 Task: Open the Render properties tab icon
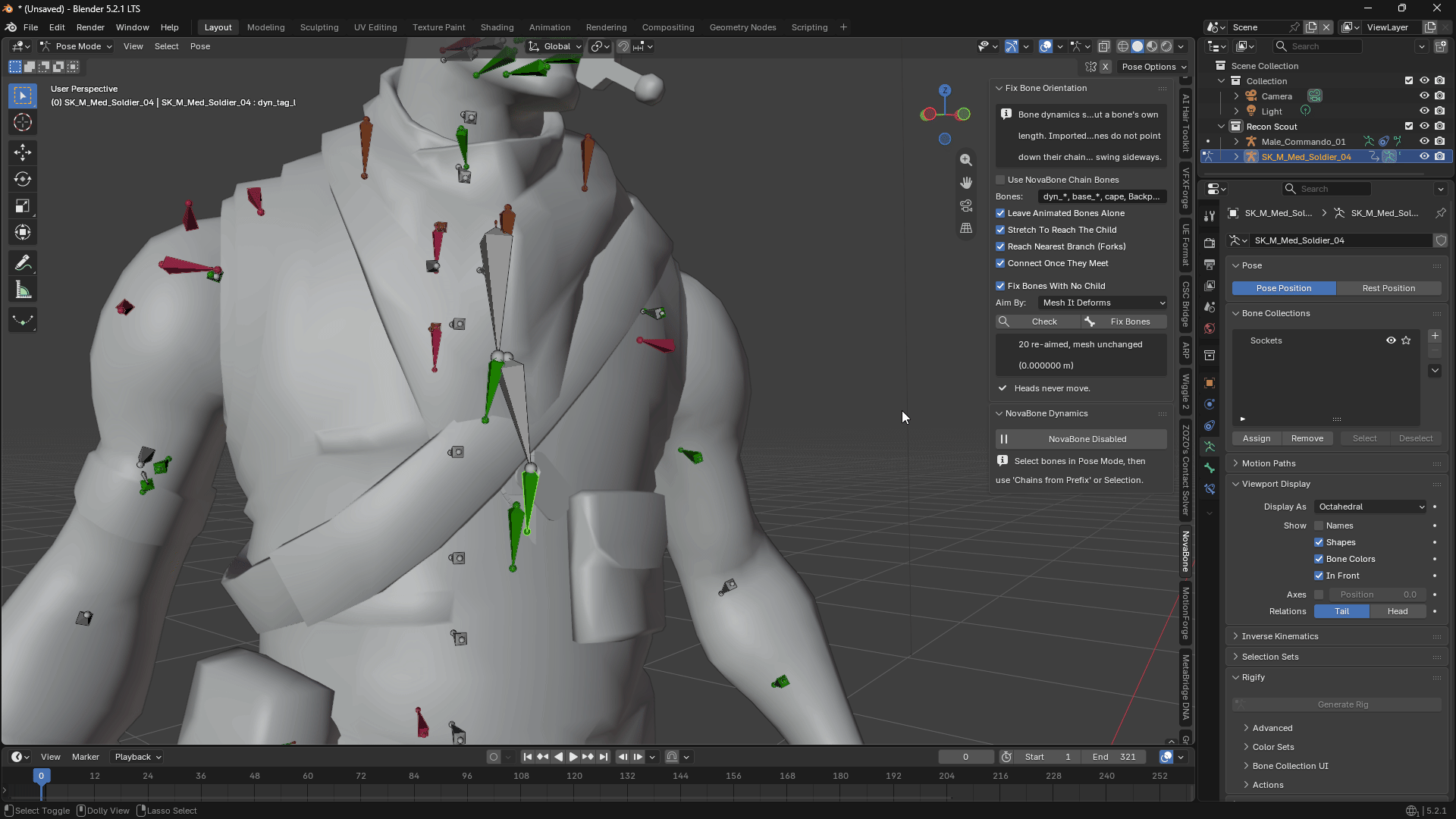coord(1210,243)
